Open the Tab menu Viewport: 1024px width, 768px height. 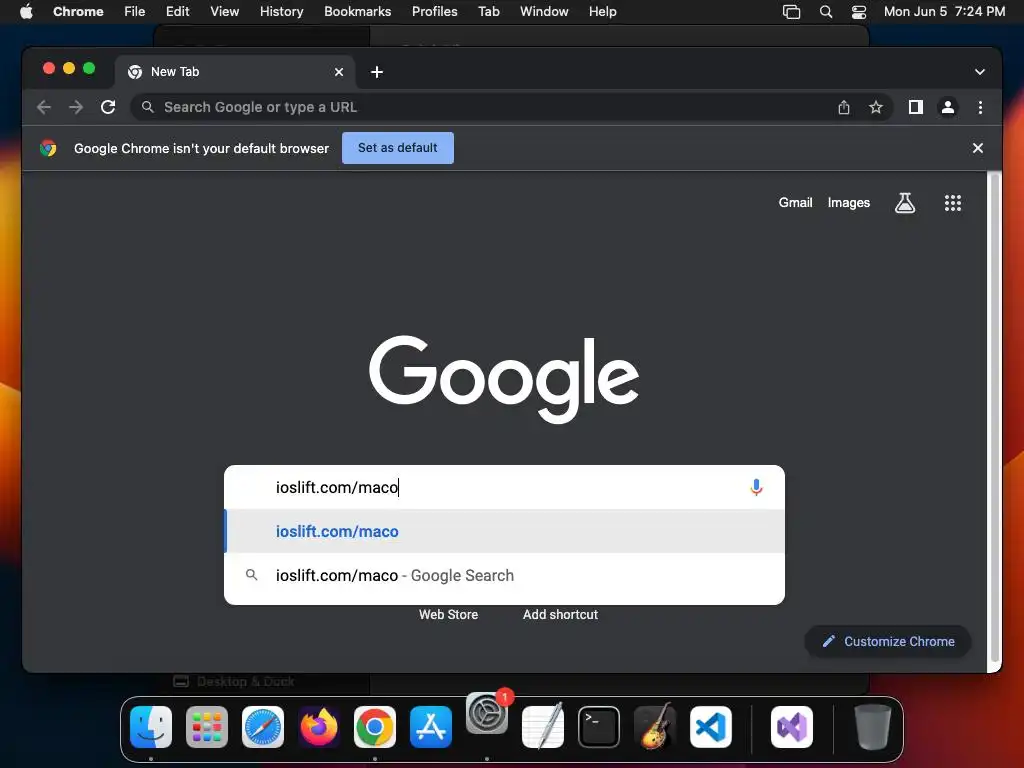(488, 12)
